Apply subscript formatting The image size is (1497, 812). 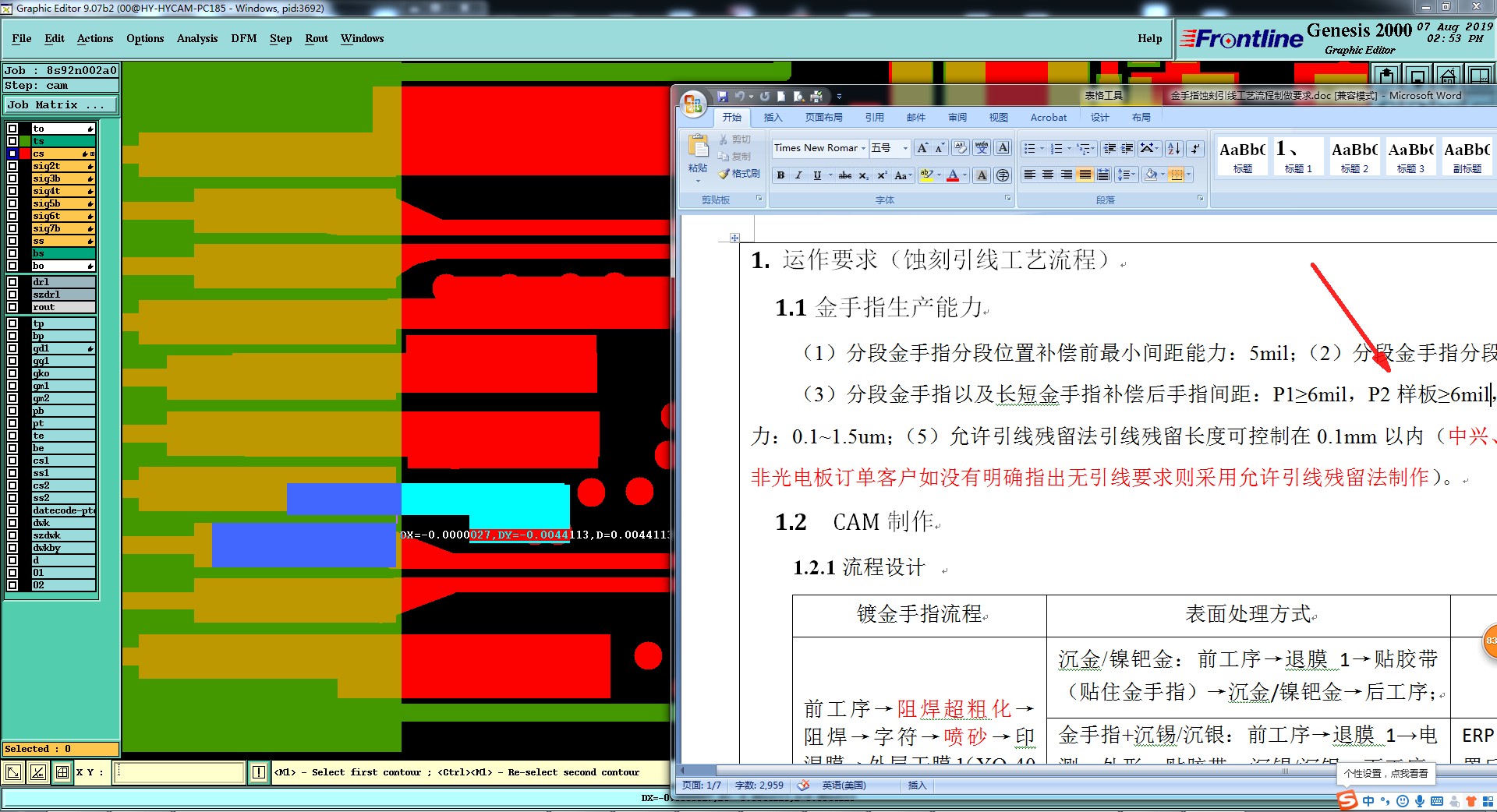[x=864, y=175]
